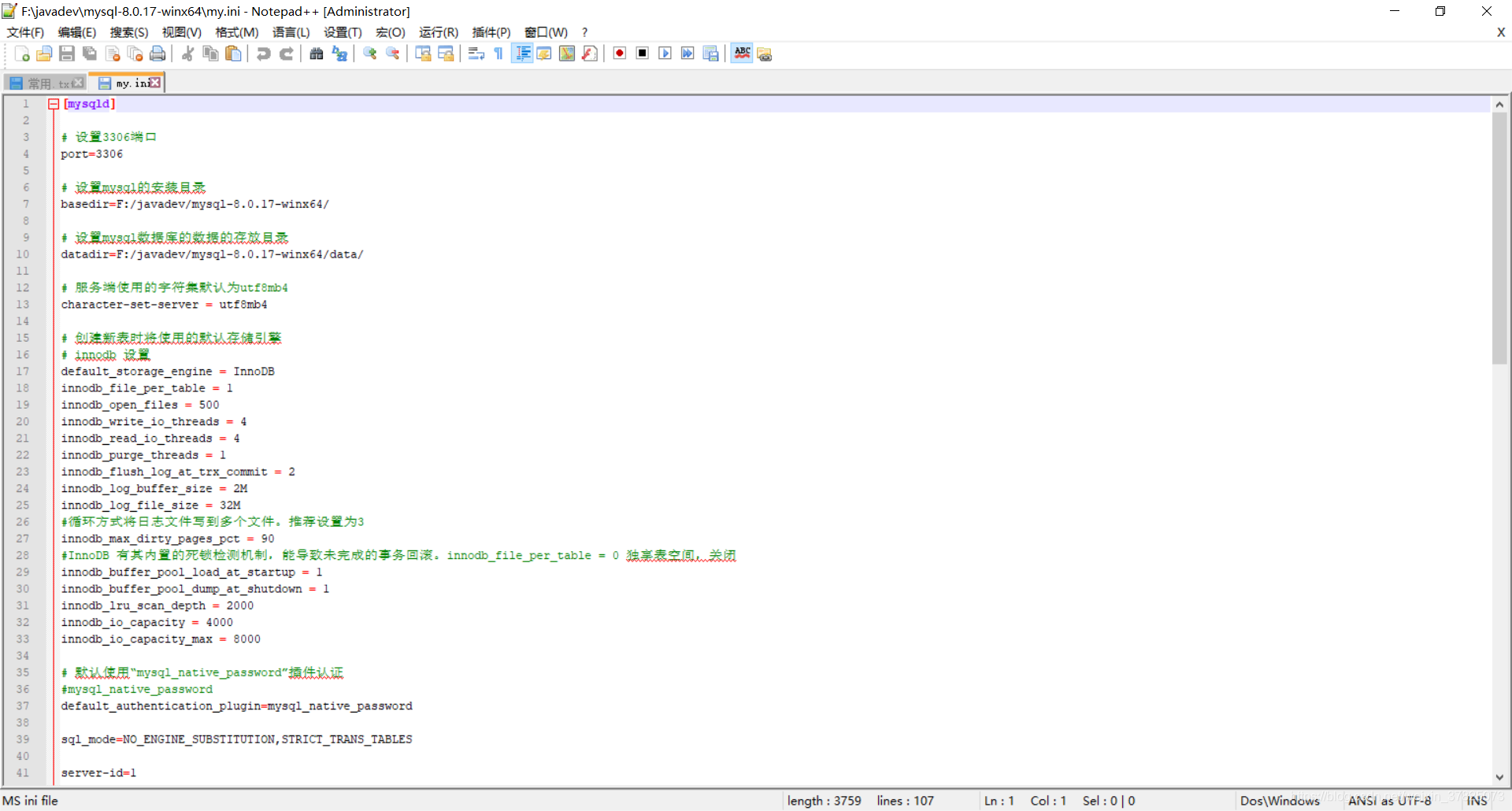The image size is (1512, 811).
Task: Click the Copy toolbar icon
Action: (210, 54)
